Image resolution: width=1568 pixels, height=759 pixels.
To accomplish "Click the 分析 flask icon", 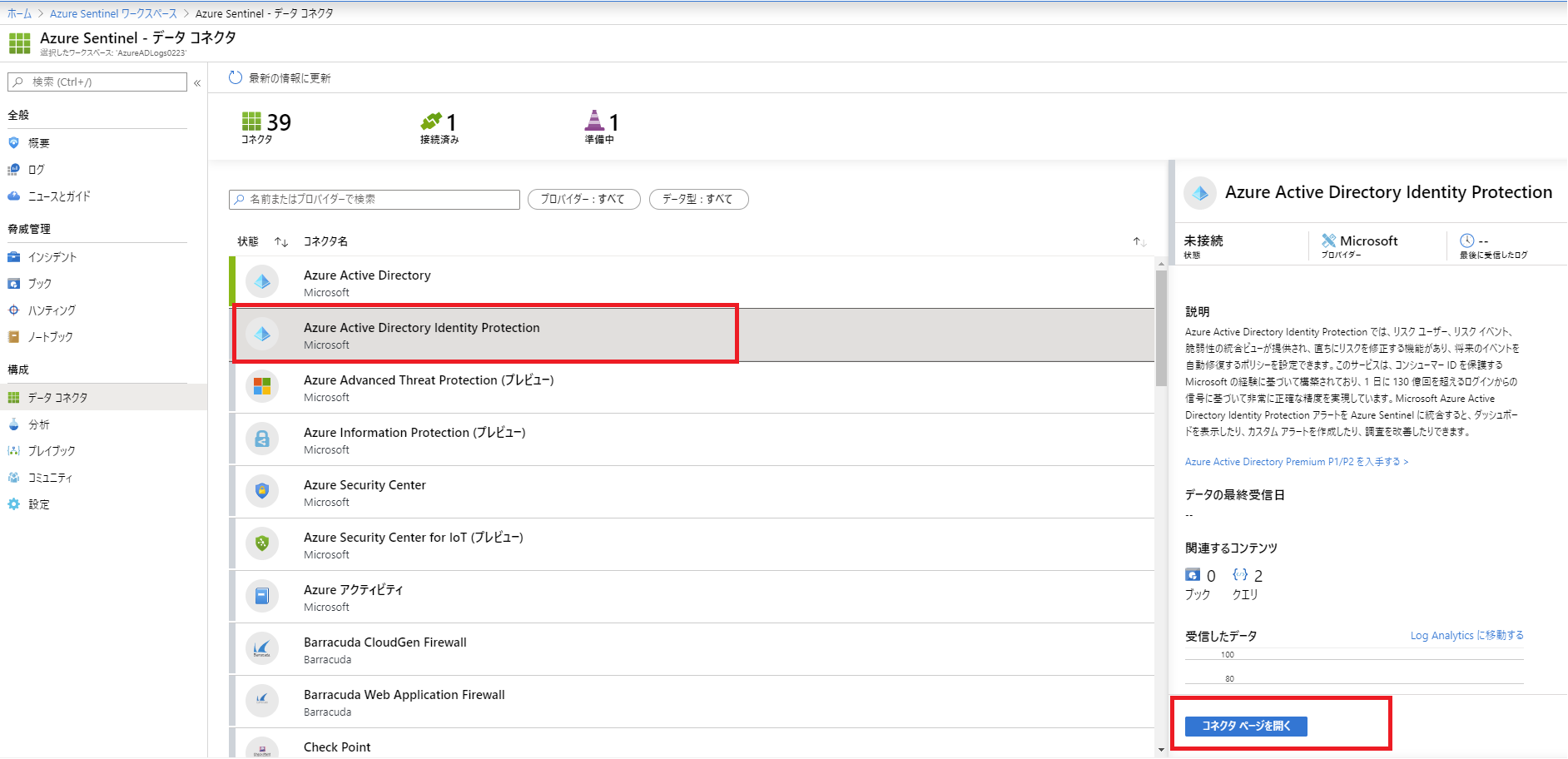I will pos(13,424).
